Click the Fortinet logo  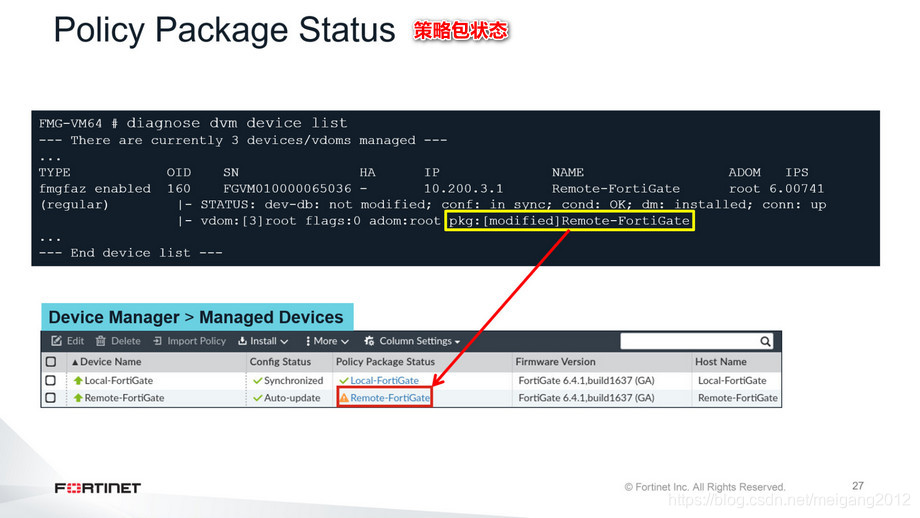point(98,488)
